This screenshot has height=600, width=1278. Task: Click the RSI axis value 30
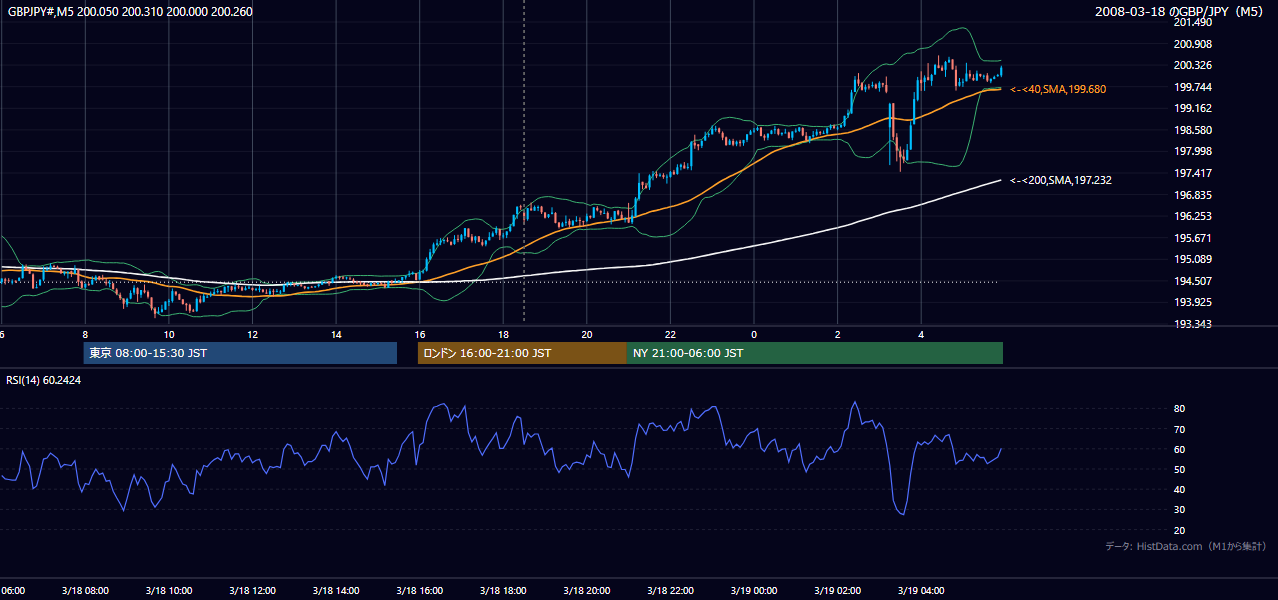tap(1179, 510)
